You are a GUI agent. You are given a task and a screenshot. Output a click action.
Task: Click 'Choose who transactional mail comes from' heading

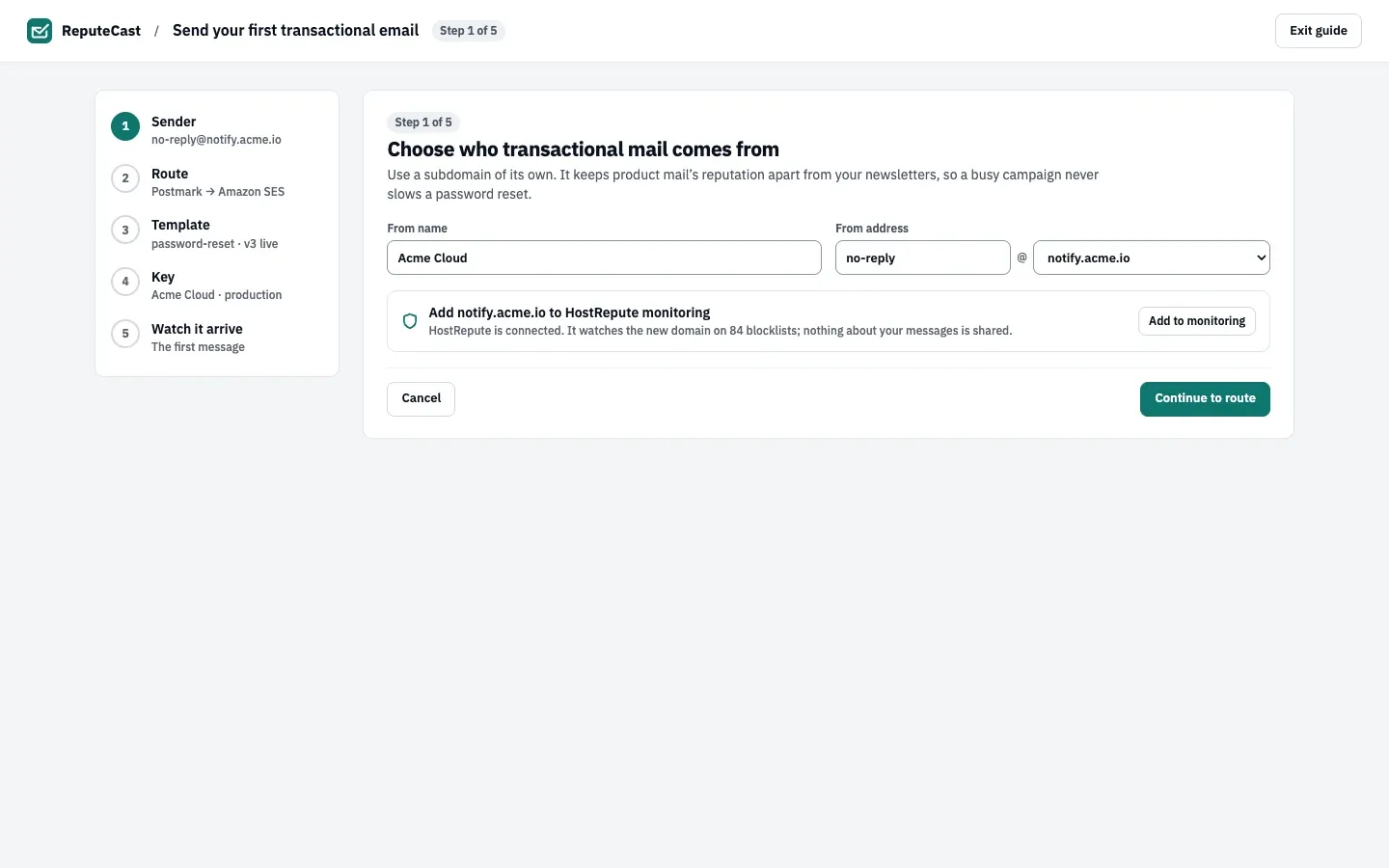point(584,149)
